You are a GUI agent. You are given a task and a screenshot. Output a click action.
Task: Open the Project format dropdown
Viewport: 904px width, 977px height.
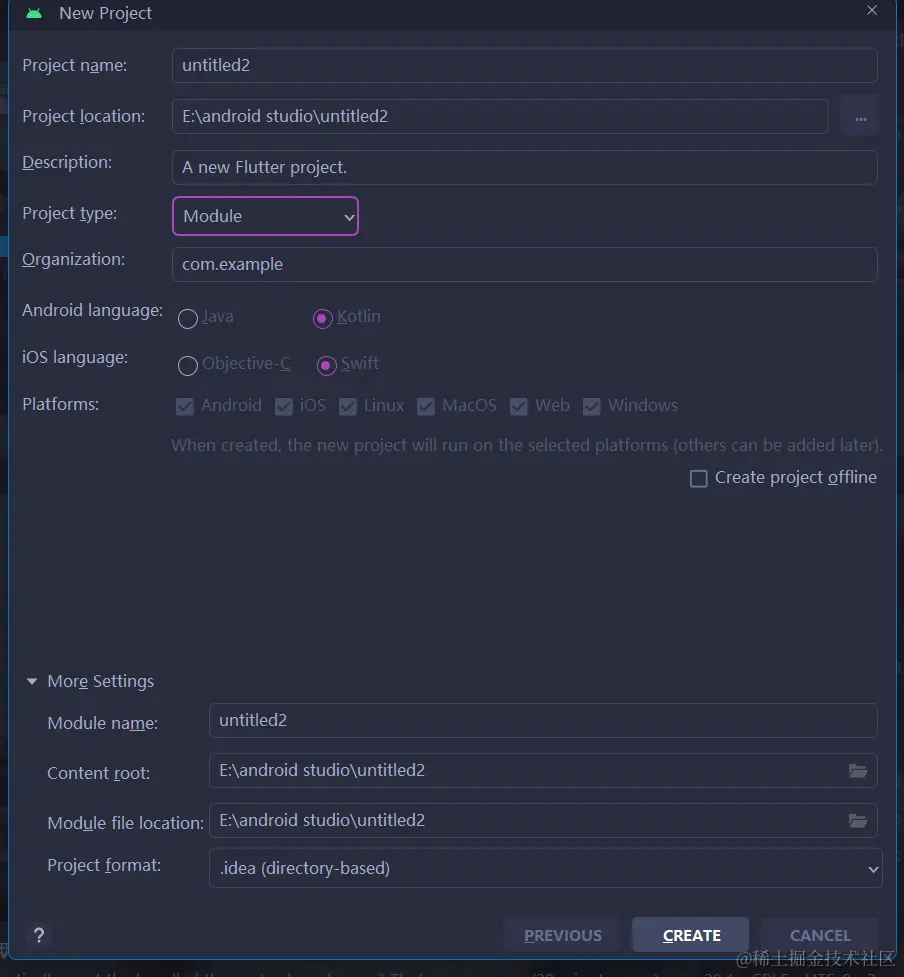(544, 868)
